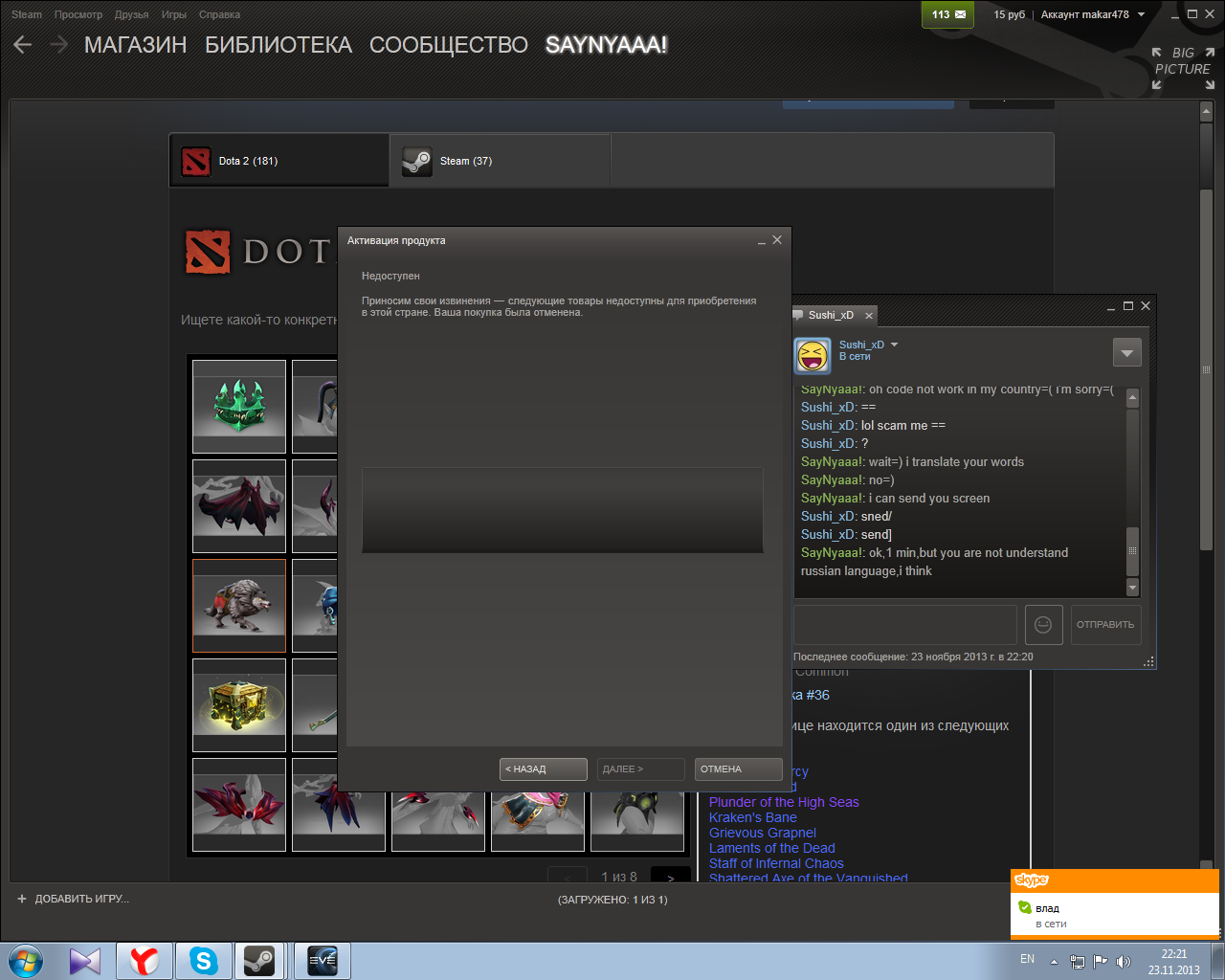The height and width of the screenshot is (980, 1225).
Task: Open Plunder of the High Seas link
Action: tap(784, 802)
